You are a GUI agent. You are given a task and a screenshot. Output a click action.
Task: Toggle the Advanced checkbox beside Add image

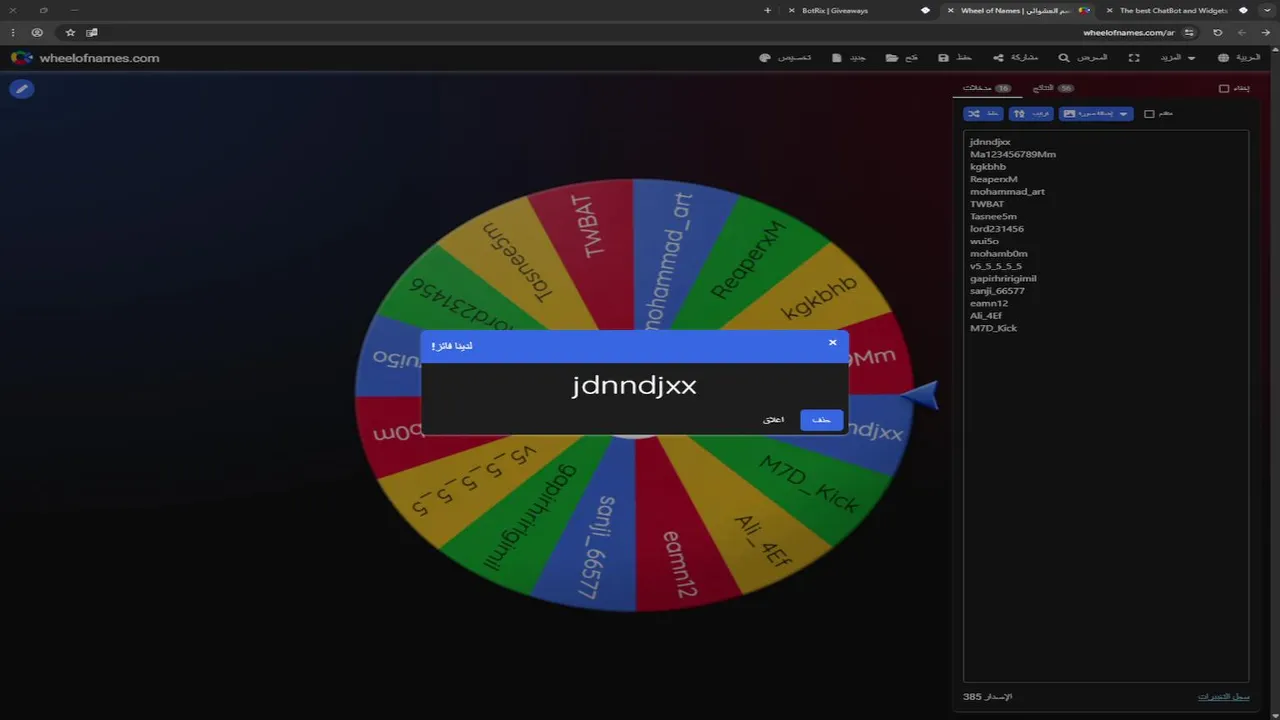click(1149, 114)
